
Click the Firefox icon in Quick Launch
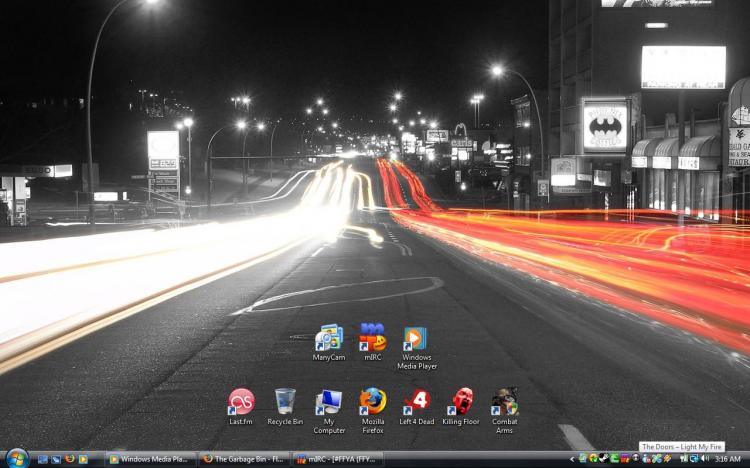[70, 459]
